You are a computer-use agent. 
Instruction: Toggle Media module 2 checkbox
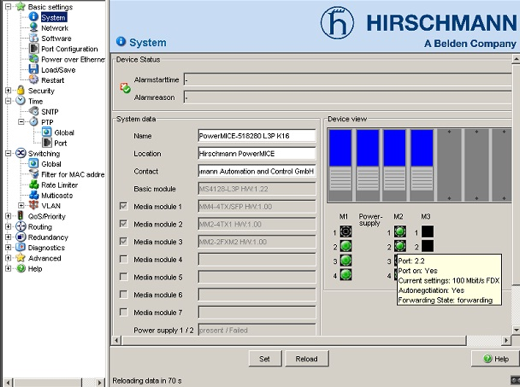pos(123,224)
